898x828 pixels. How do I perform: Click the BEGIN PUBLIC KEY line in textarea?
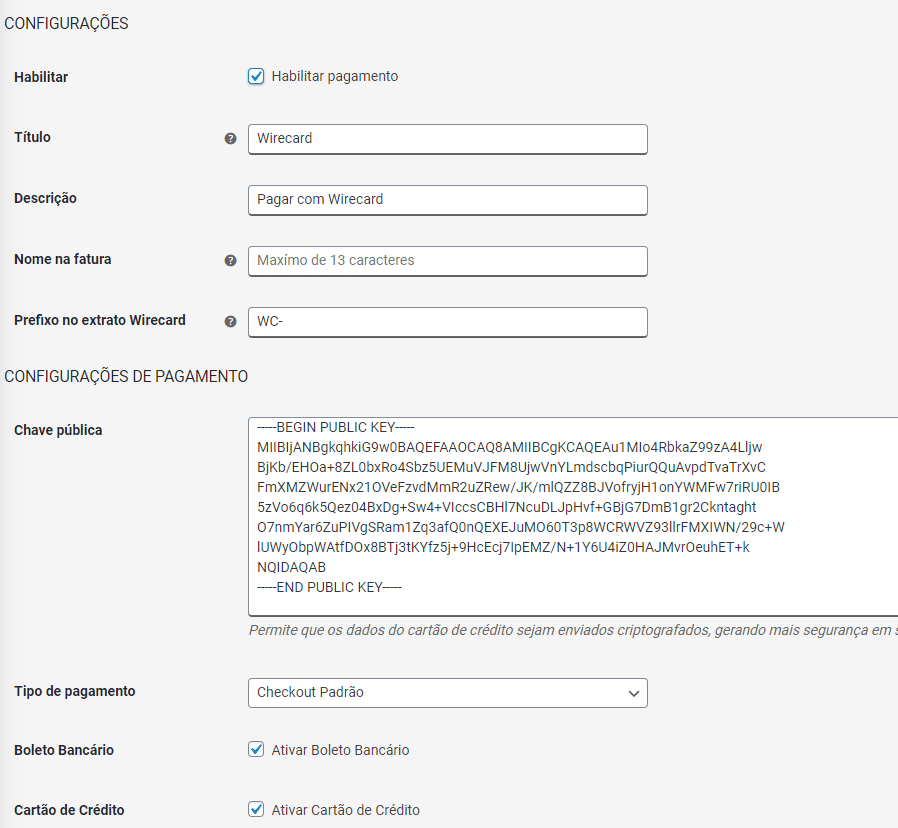(x=336, y=427)
